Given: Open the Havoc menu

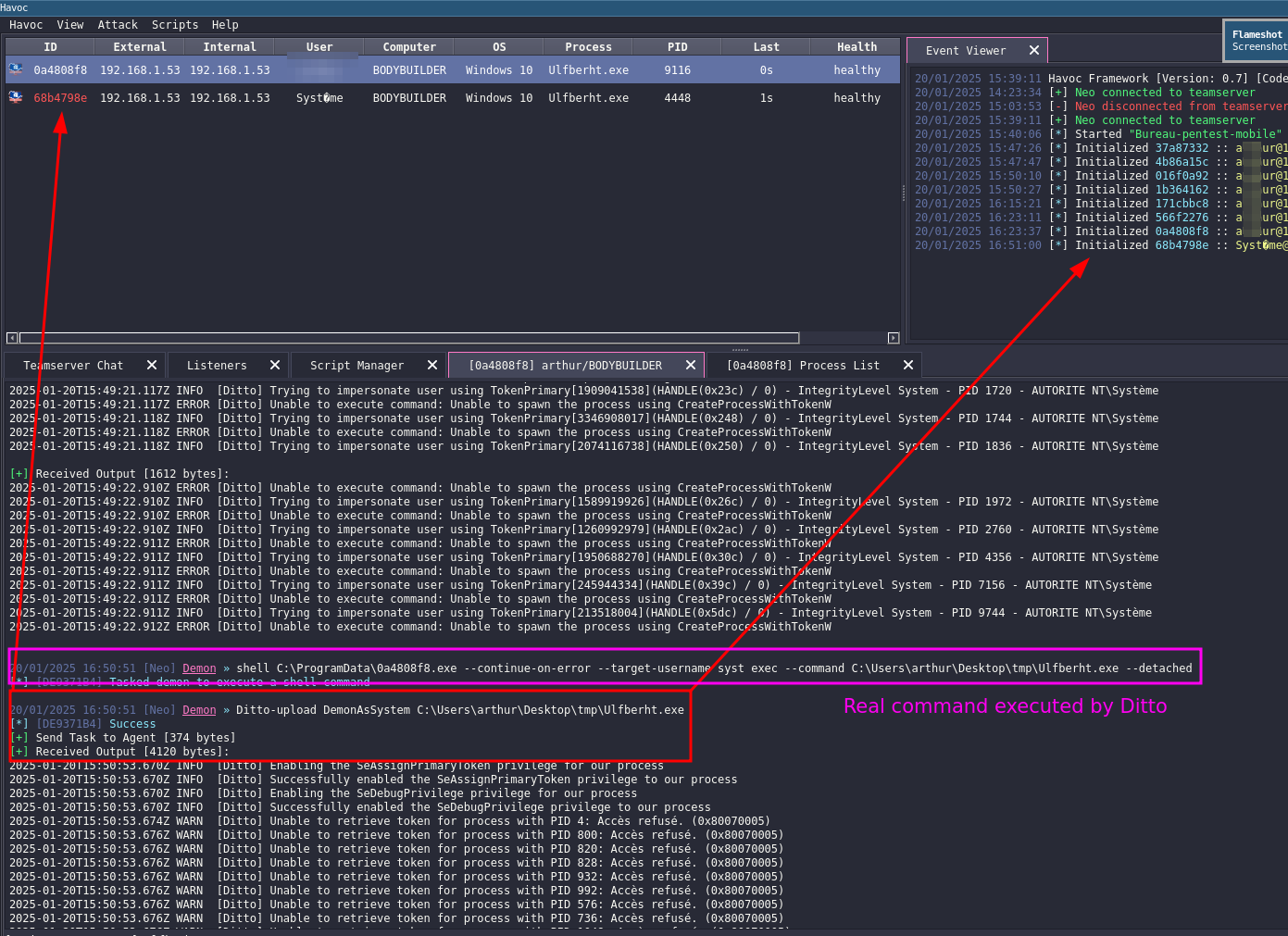Looking at the screenshot, I should 26,25.
